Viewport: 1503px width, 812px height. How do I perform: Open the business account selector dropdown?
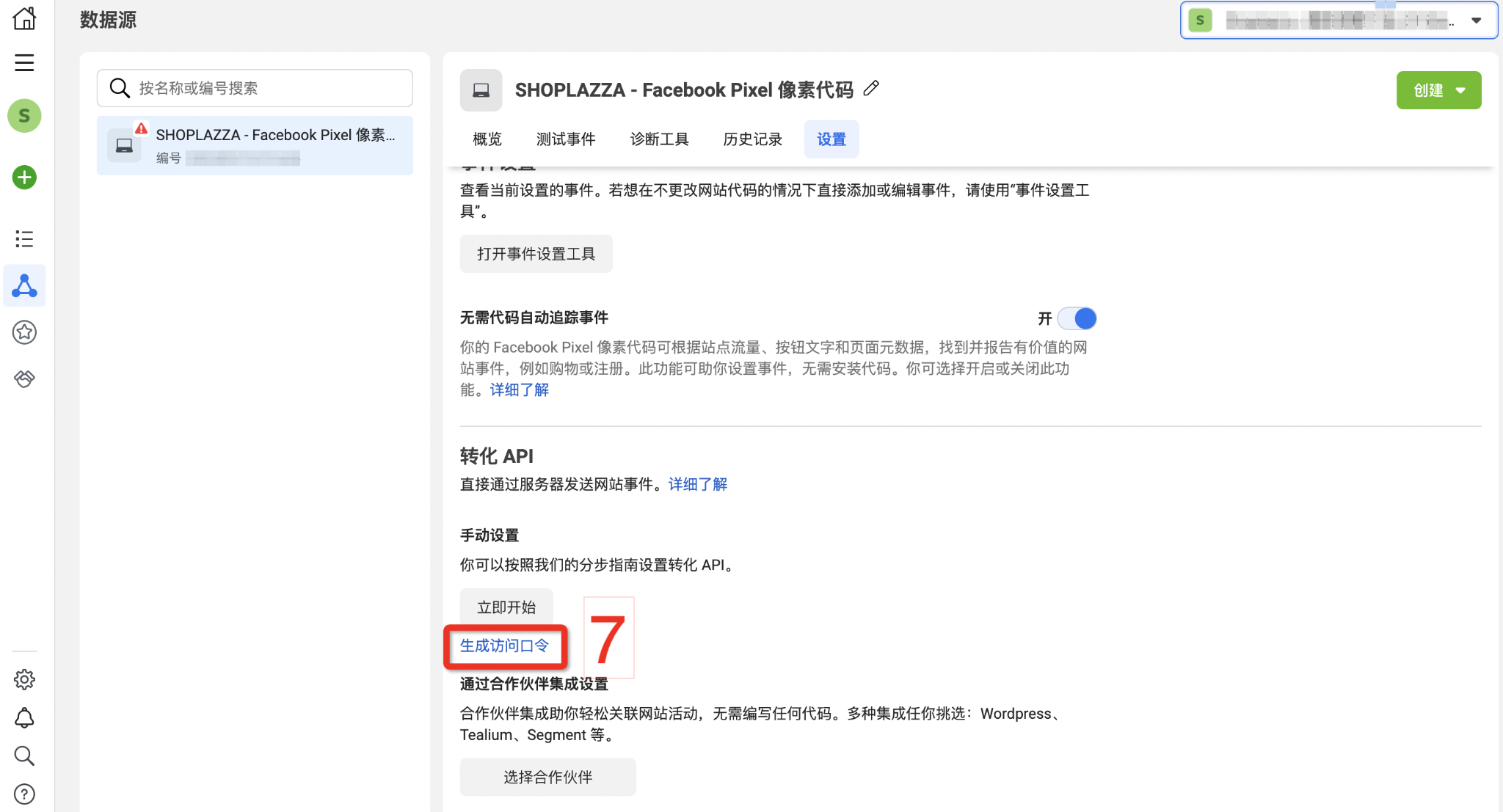point(1339,21)
